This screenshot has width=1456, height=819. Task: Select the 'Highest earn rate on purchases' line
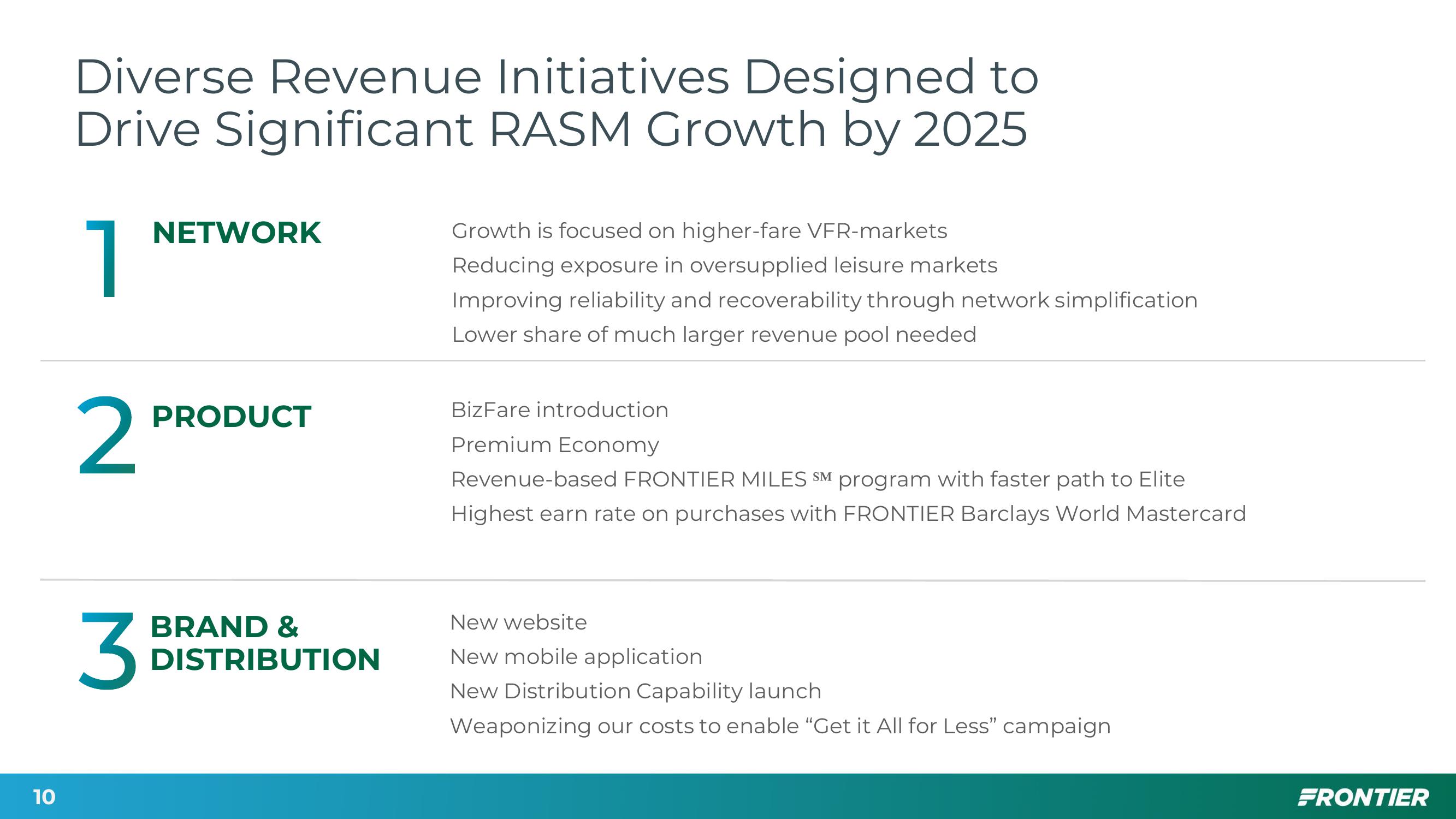tap(848, 514)
